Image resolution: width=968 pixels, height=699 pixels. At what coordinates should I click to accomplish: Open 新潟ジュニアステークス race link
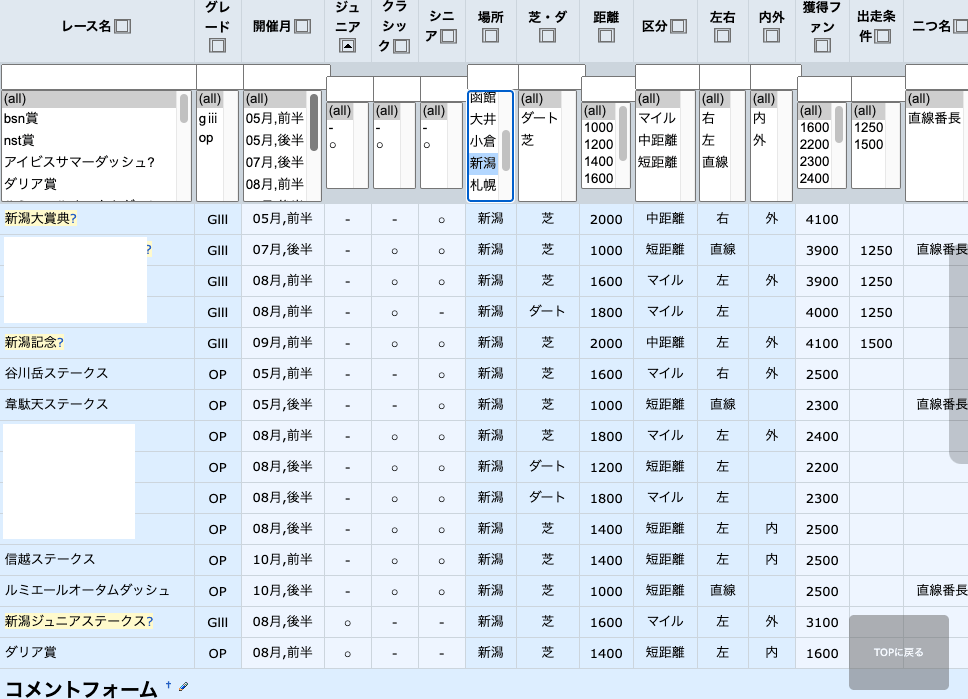click(x=75, y=622)
